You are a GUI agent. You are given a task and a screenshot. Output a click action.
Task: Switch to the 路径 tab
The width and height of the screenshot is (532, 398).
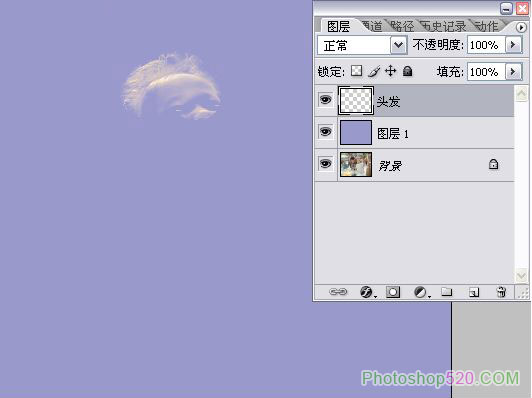coord(402,26)
